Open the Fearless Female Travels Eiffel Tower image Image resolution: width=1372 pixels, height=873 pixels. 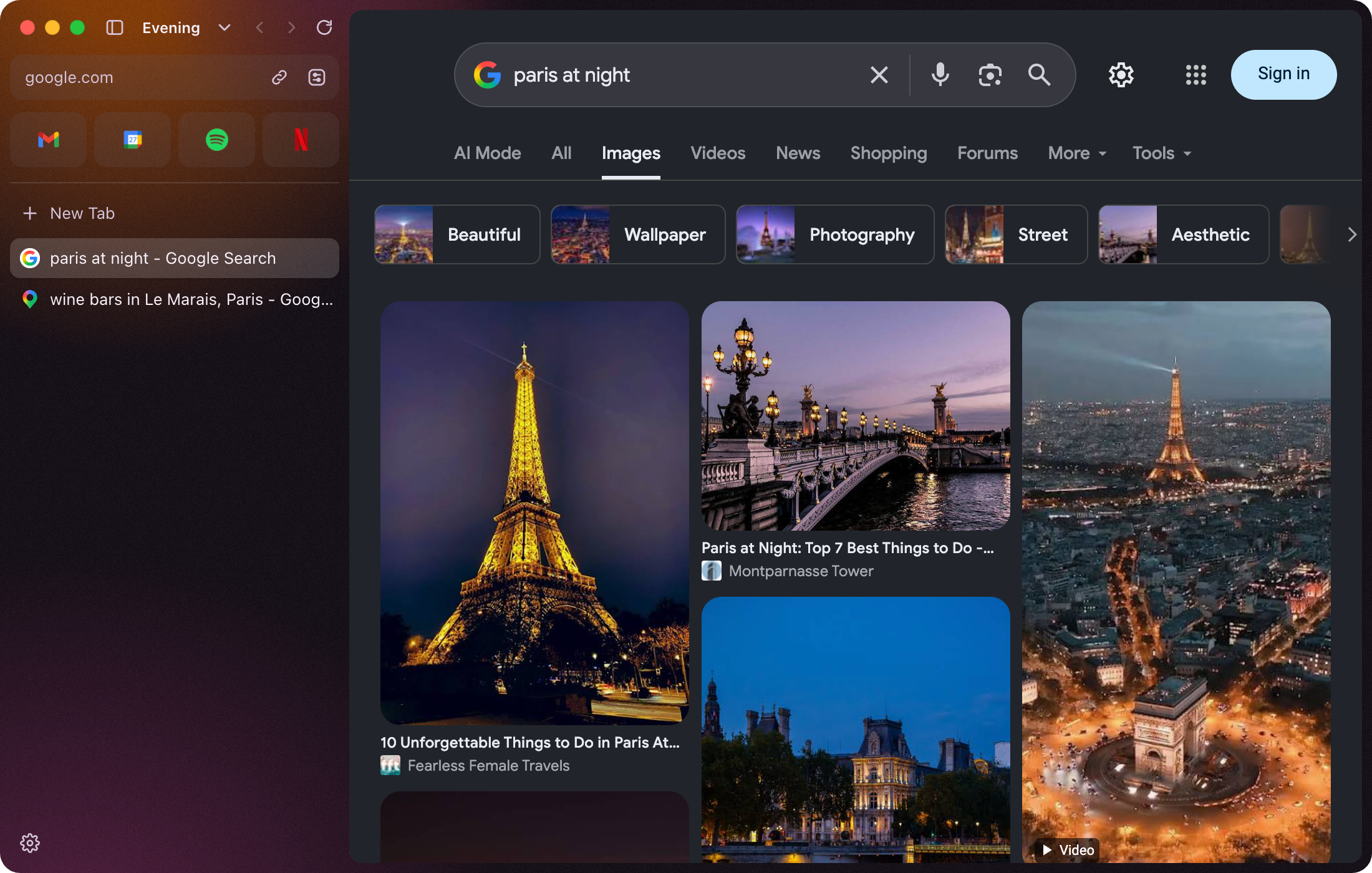point(534,513)
